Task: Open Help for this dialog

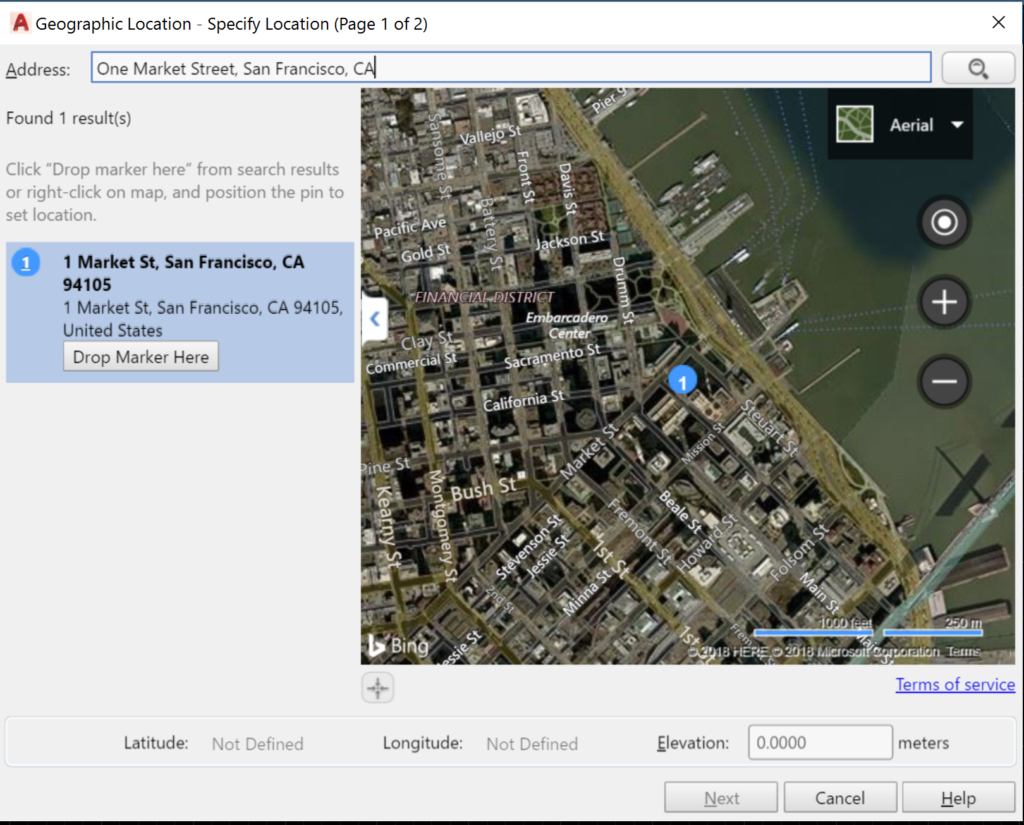Action: pyautogui.click(x=958, y=797)
